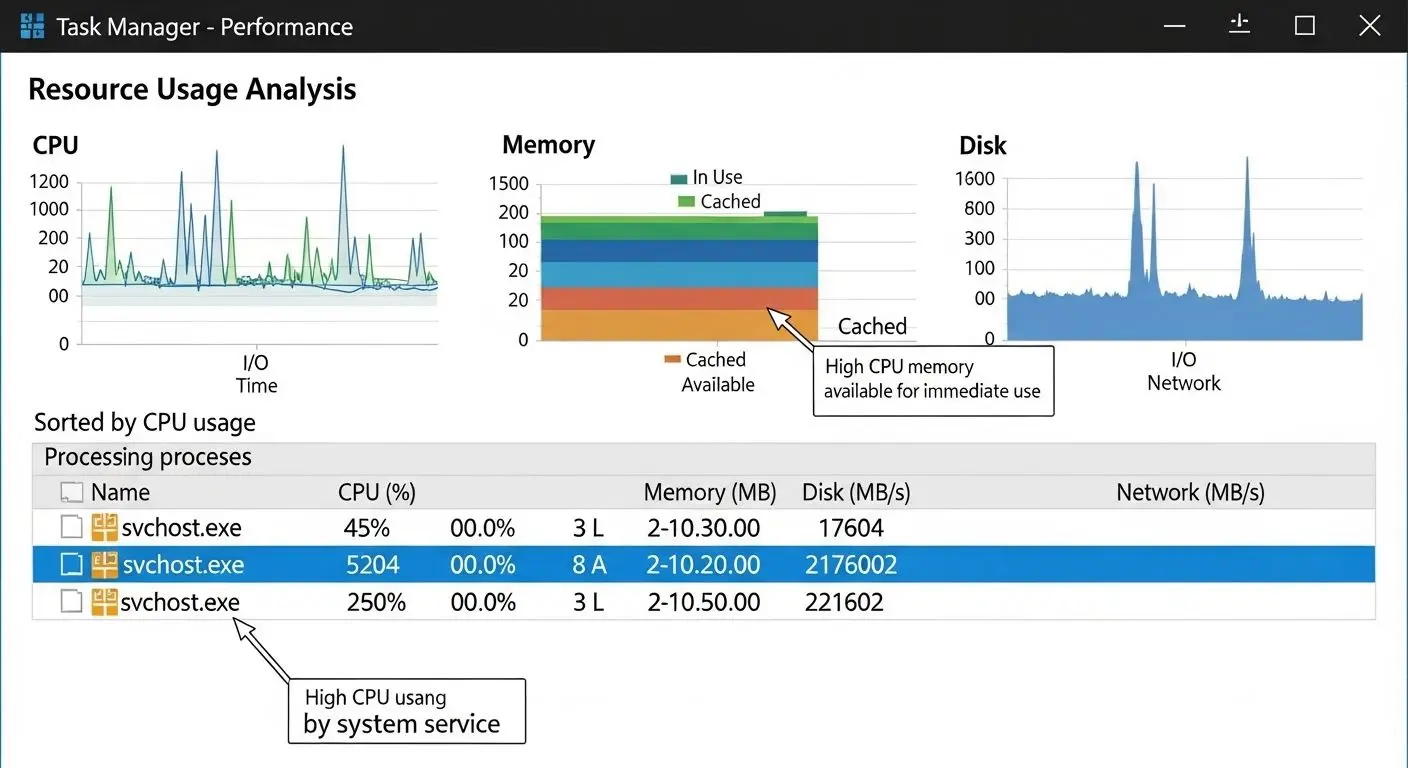
Task: Minimize the Task Manager window
Action: [x=1175, y=26]
